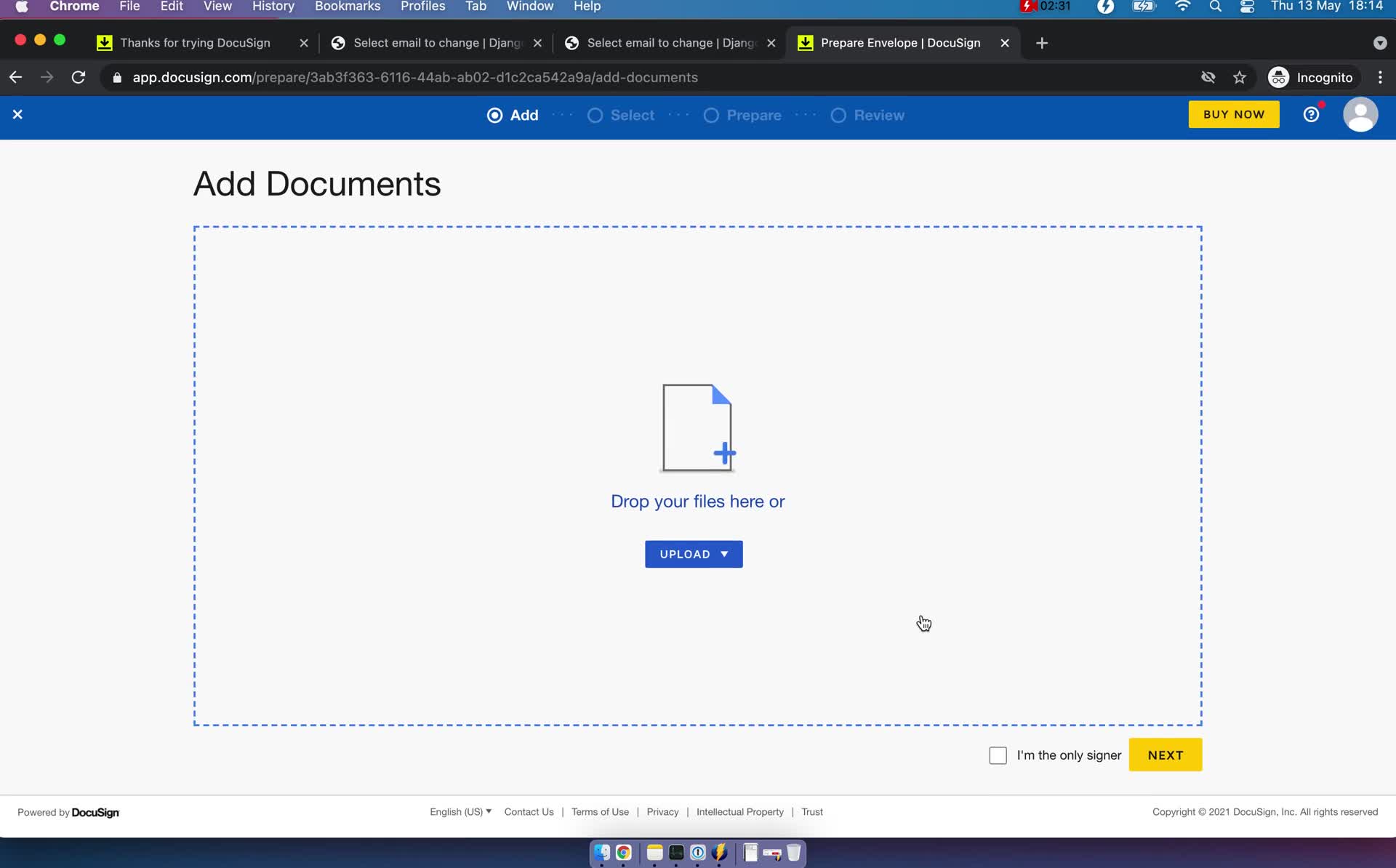
Task: Open the History menu item
Action: click(x=272, y=7)
